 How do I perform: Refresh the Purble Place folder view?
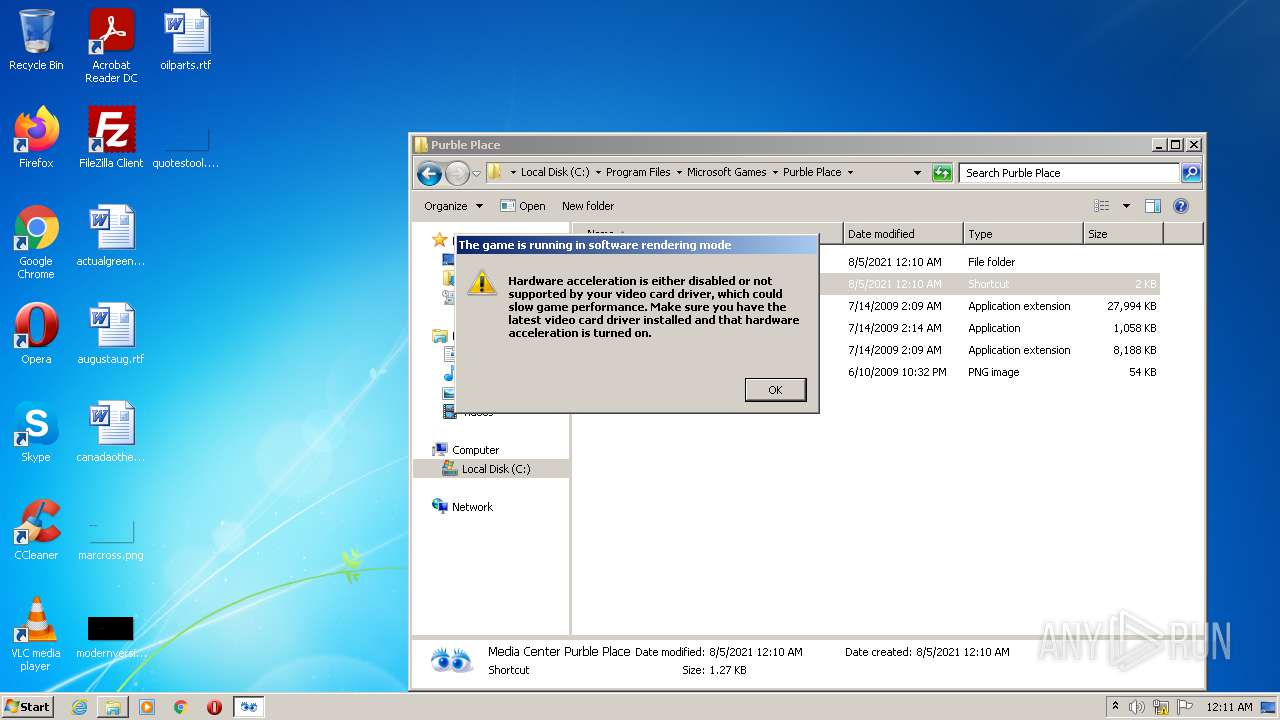coord(942,173)
